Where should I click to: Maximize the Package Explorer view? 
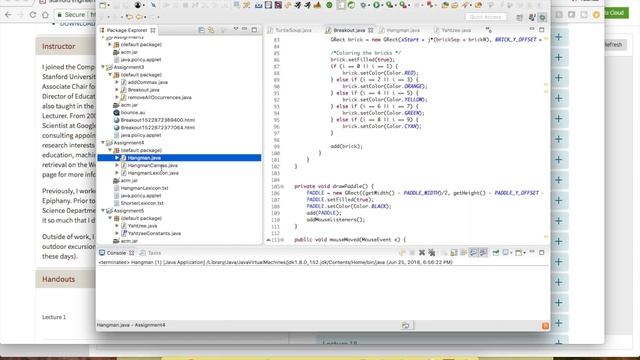click(x=254, y=30)
